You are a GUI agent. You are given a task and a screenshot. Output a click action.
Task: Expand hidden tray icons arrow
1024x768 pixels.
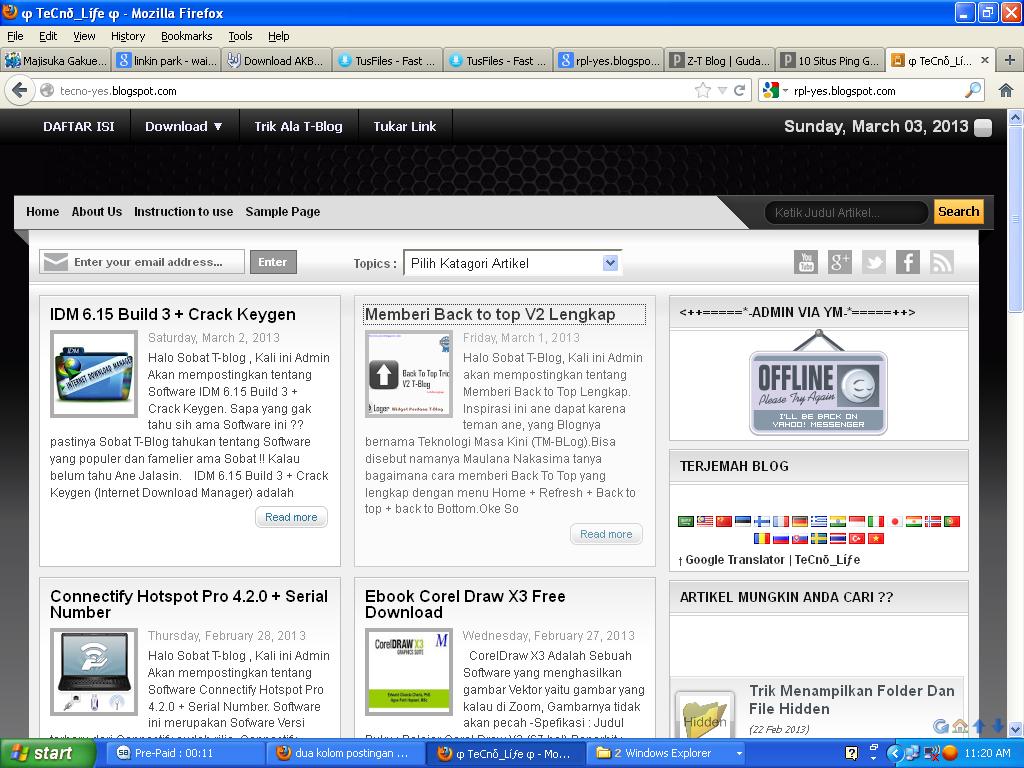(894, 753)
